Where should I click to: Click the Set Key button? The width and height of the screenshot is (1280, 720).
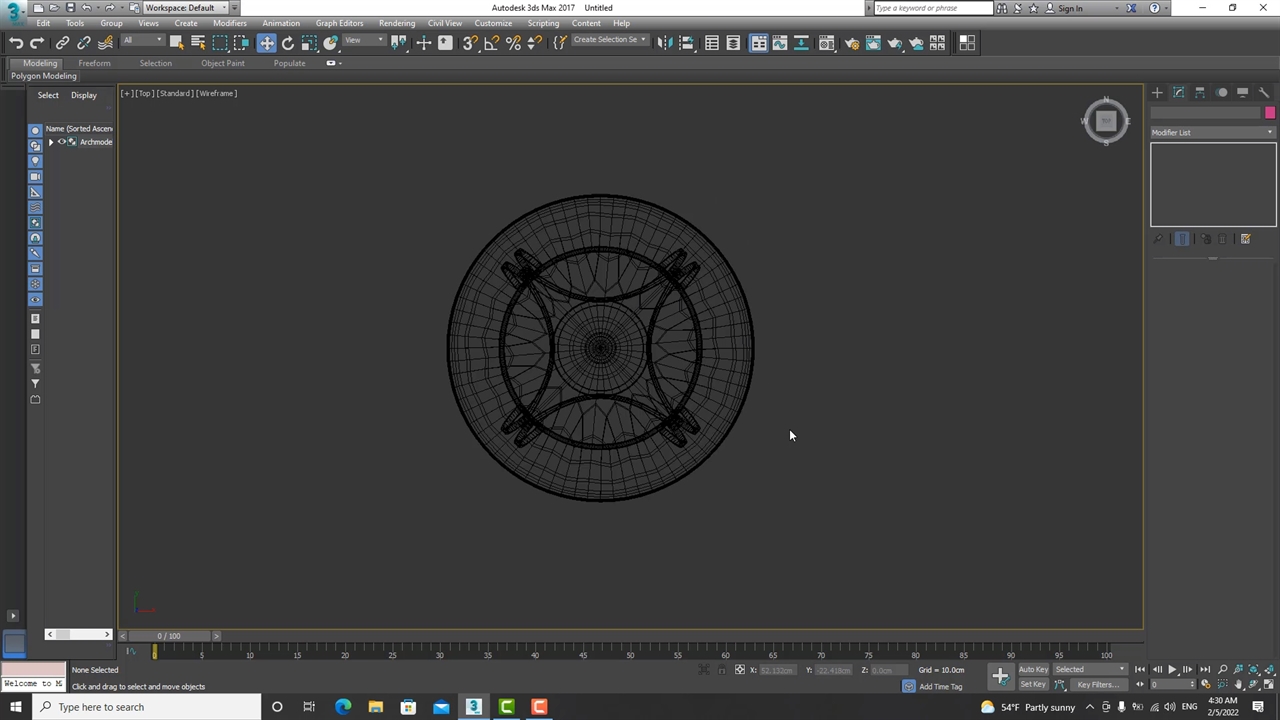tap(1033, 685)
